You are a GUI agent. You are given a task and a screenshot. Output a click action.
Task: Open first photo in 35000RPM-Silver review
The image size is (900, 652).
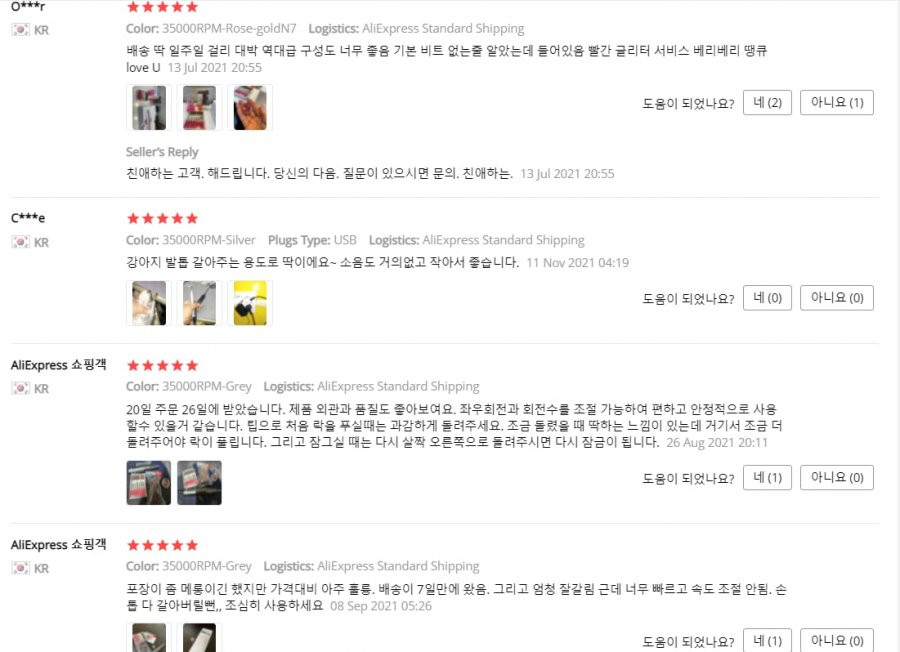pyautogui.click(x=149, y=303)
